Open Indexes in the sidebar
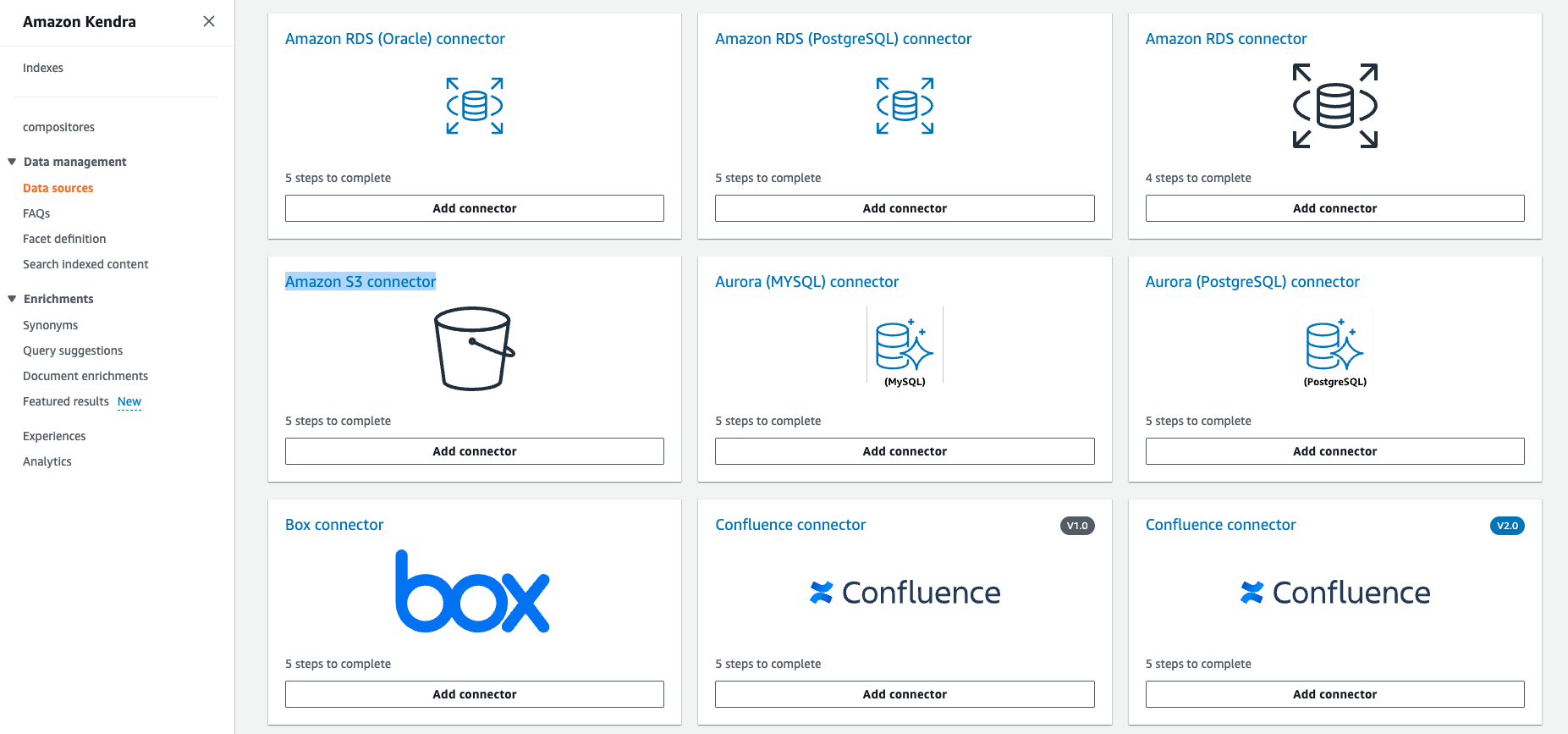 point(43,68)
